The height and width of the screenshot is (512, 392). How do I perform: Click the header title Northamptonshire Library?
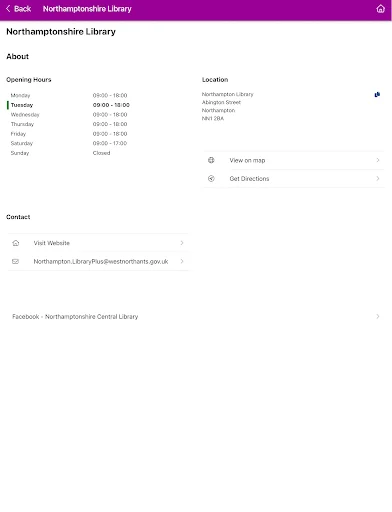click(87, 9)
